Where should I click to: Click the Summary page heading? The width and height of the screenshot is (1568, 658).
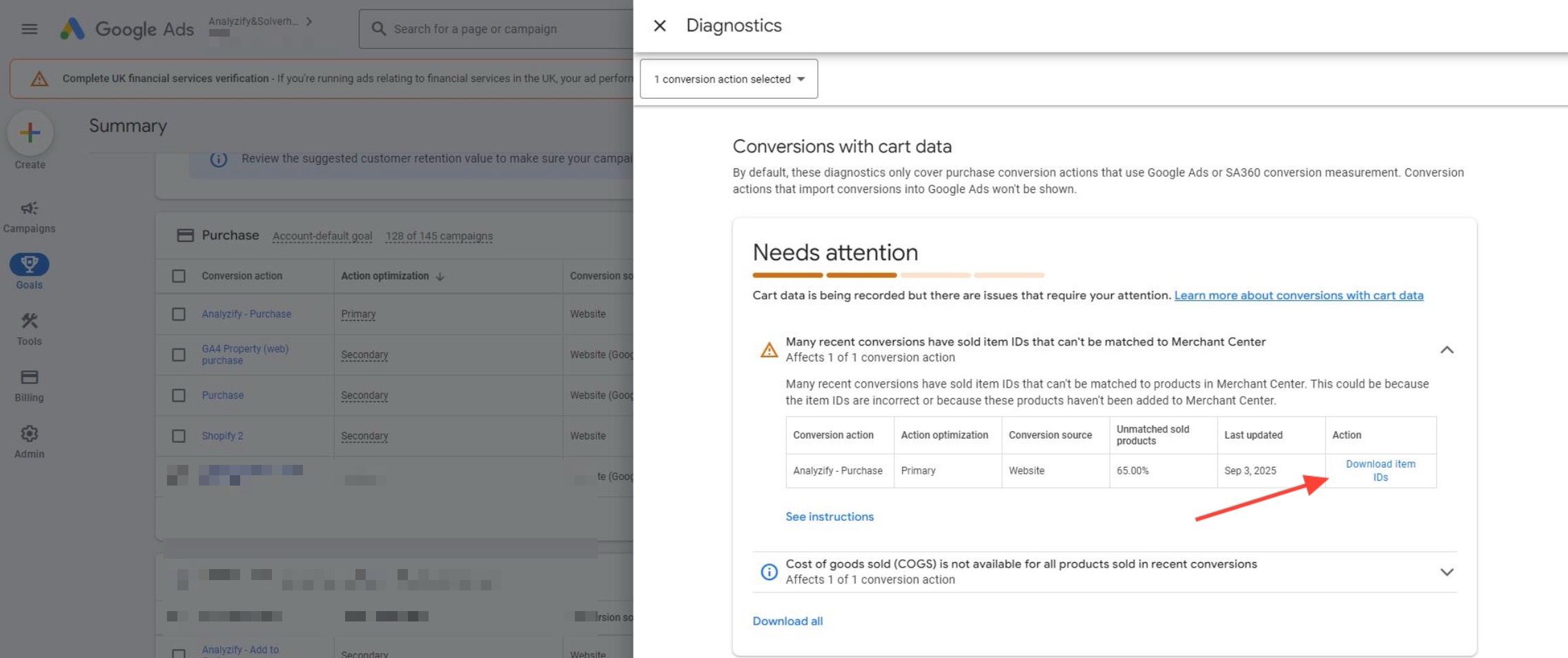click(x=128, y=126)
